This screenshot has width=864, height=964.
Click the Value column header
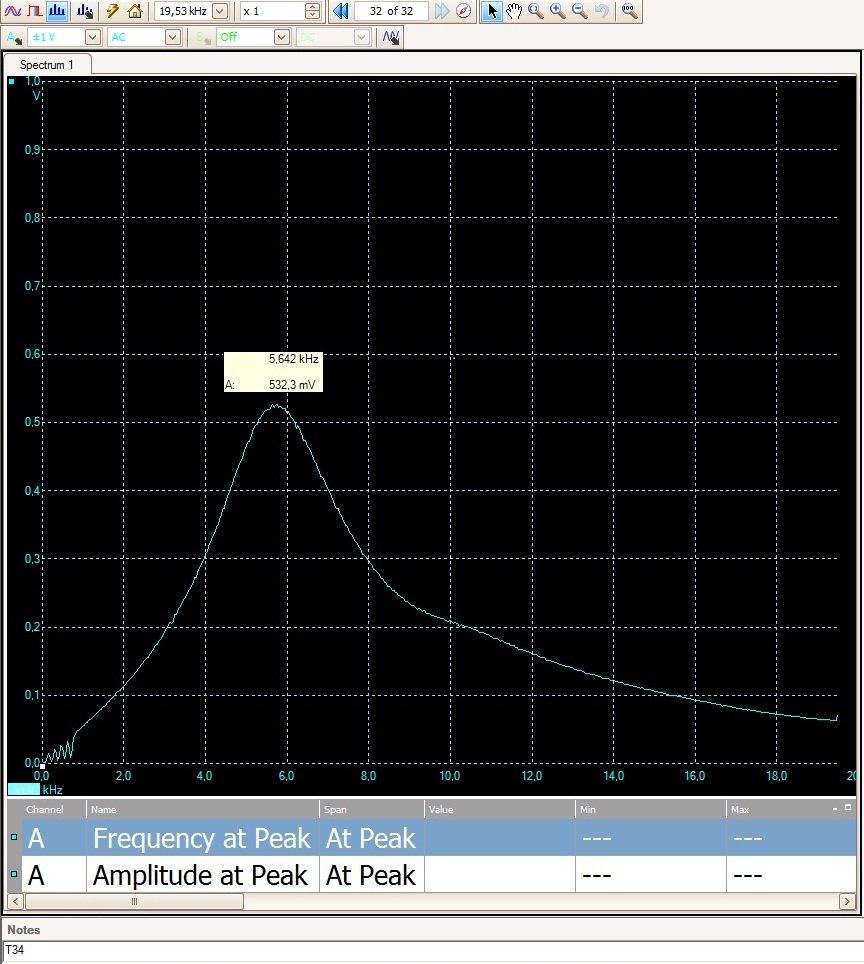click(x=500, y=810)
